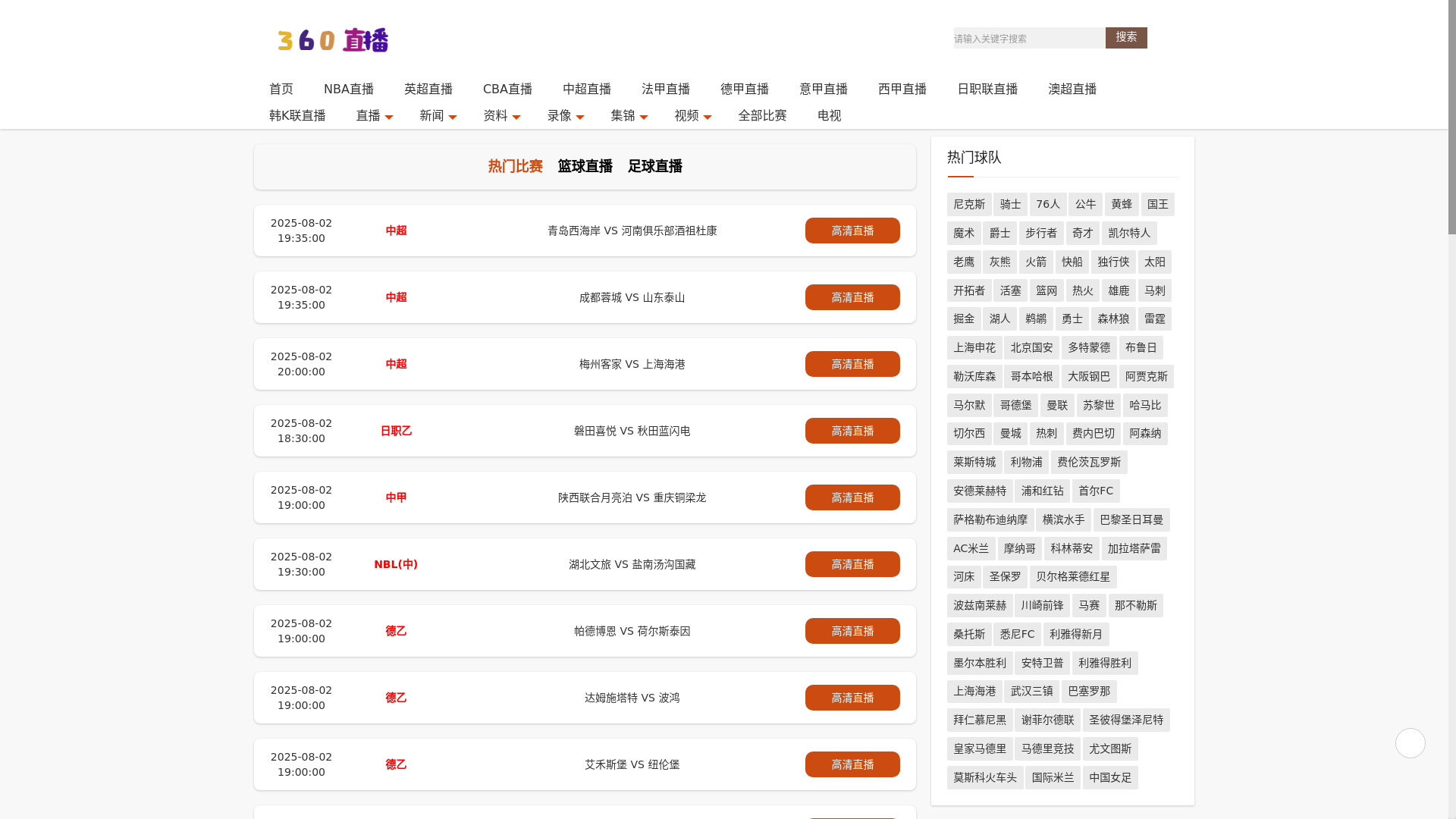This screenshot has height=819, width=1456.
Task: Watch 高清直播 for 湖北文旅 match
Action: [x=852, y=564]
